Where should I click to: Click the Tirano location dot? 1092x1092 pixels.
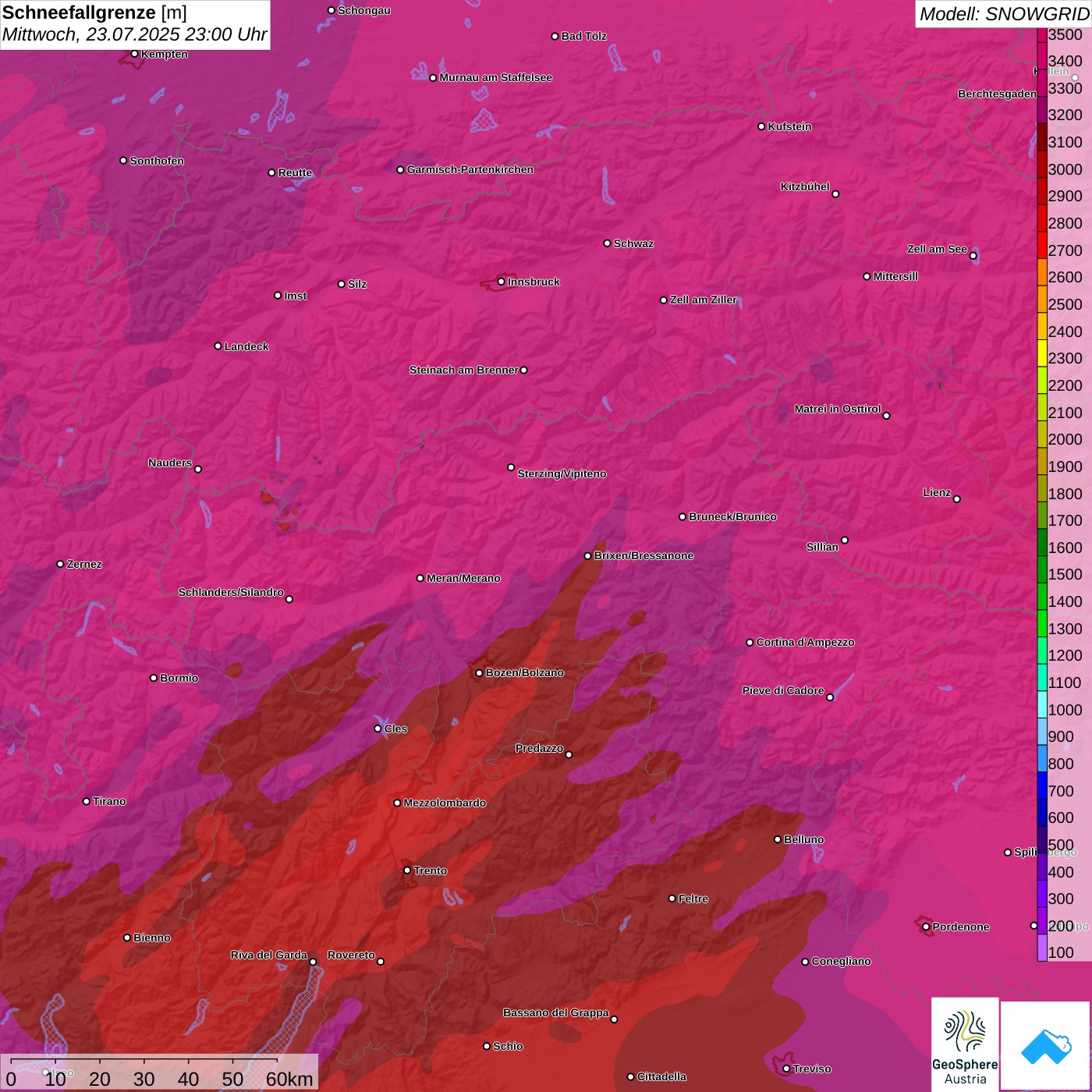87,801
